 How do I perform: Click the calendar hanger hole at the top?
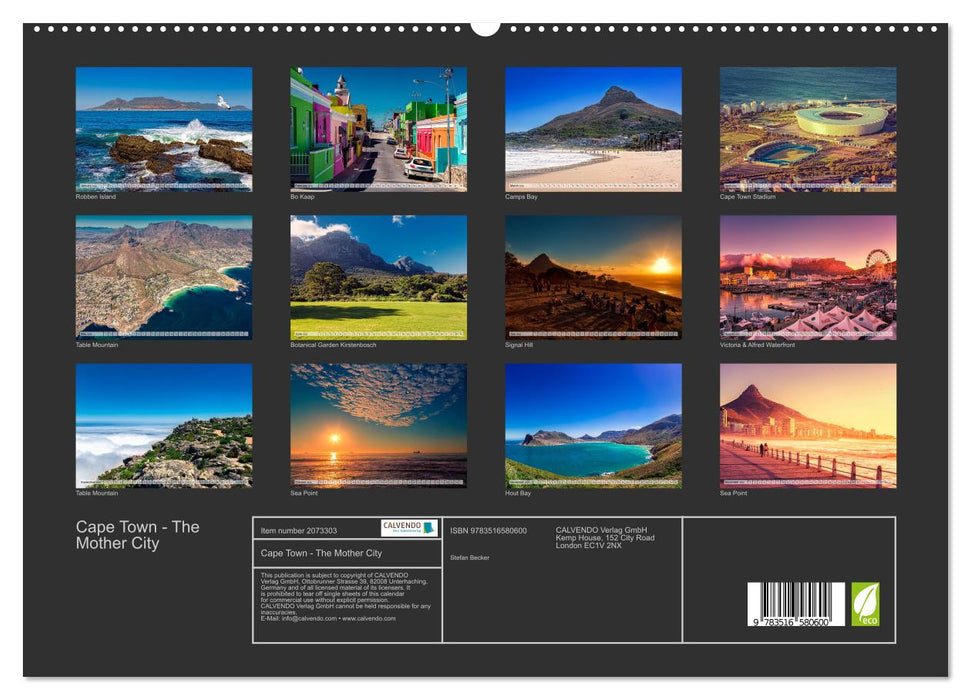(485, 25)
